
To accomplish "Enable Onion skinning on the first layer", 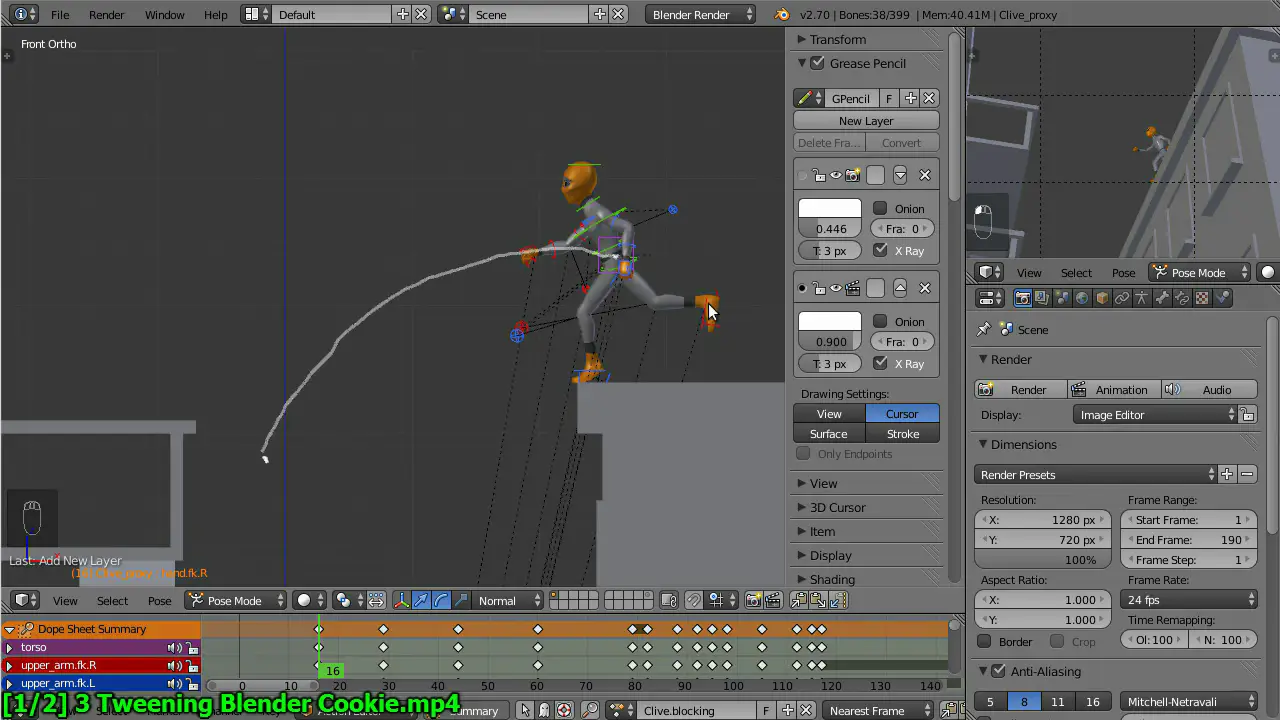I will [880, 208].
